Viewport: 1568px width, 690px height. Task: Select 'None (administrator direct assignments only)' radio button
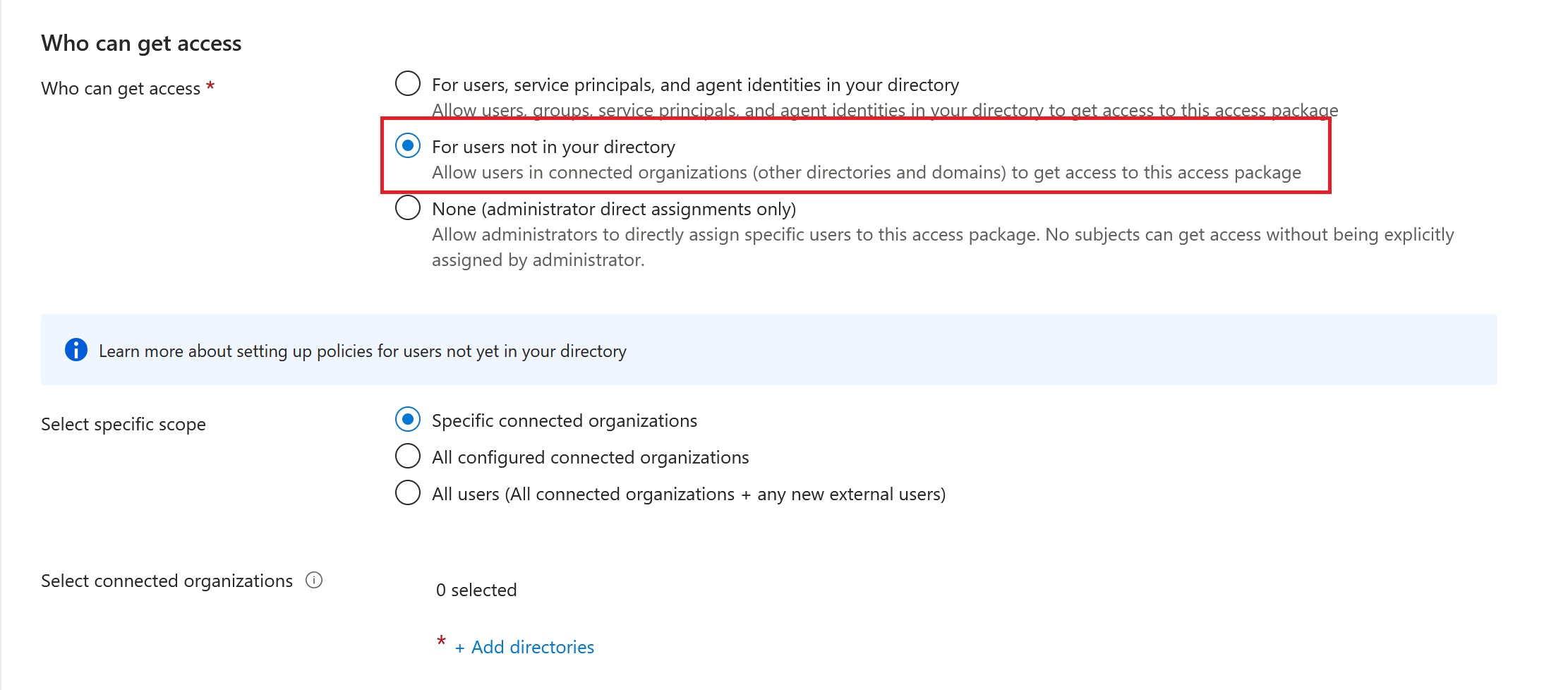click(x=408, y=207)
